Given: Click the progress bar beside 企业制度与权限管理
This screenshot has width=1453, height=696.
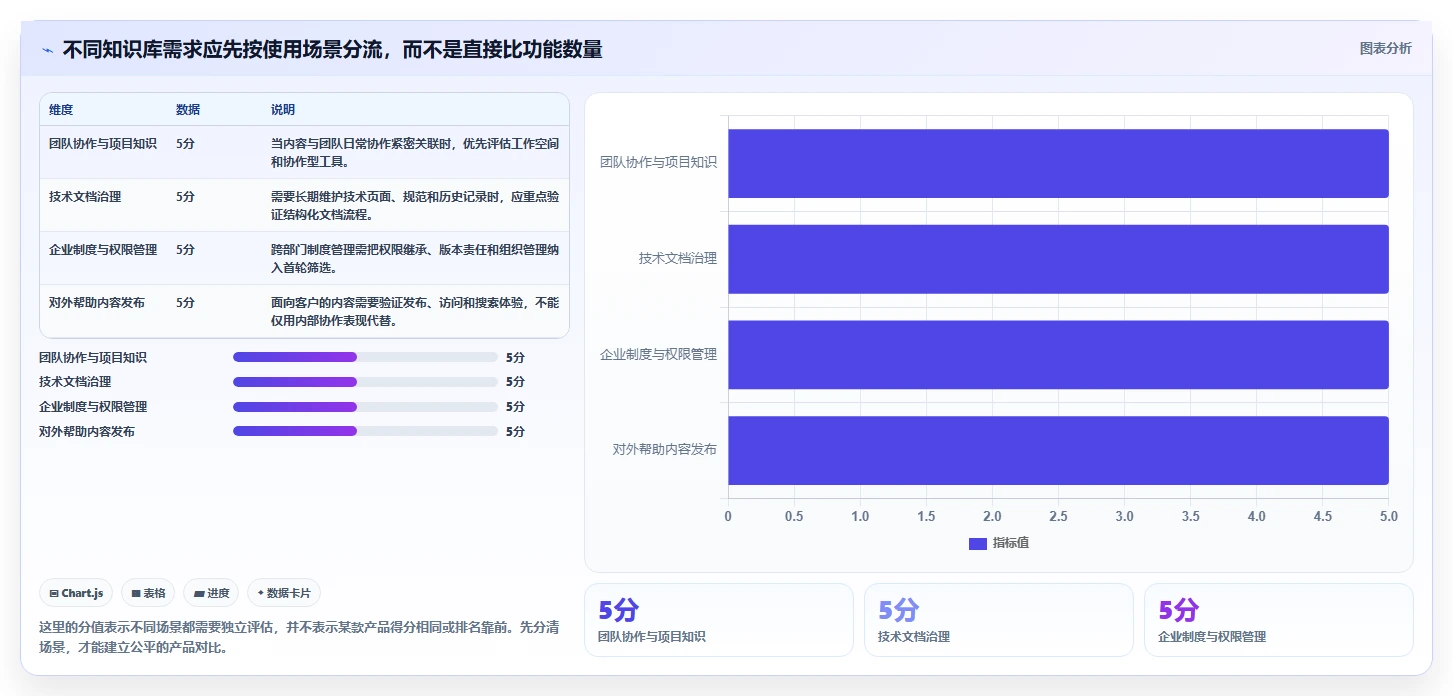Looking at the screenshot, I should 365,407.
